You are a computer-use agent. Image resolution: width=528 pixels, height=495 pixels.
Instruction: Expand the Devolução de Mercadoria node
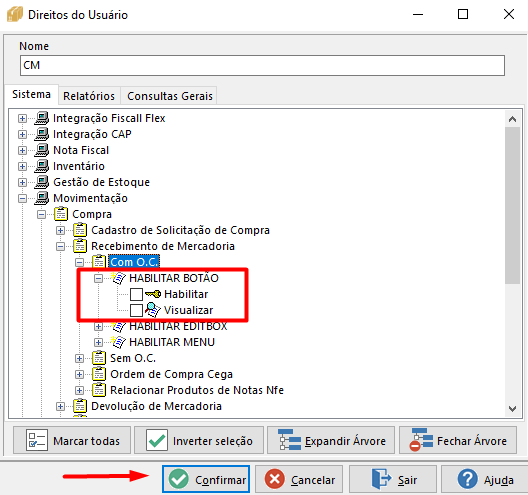(61, 406)
